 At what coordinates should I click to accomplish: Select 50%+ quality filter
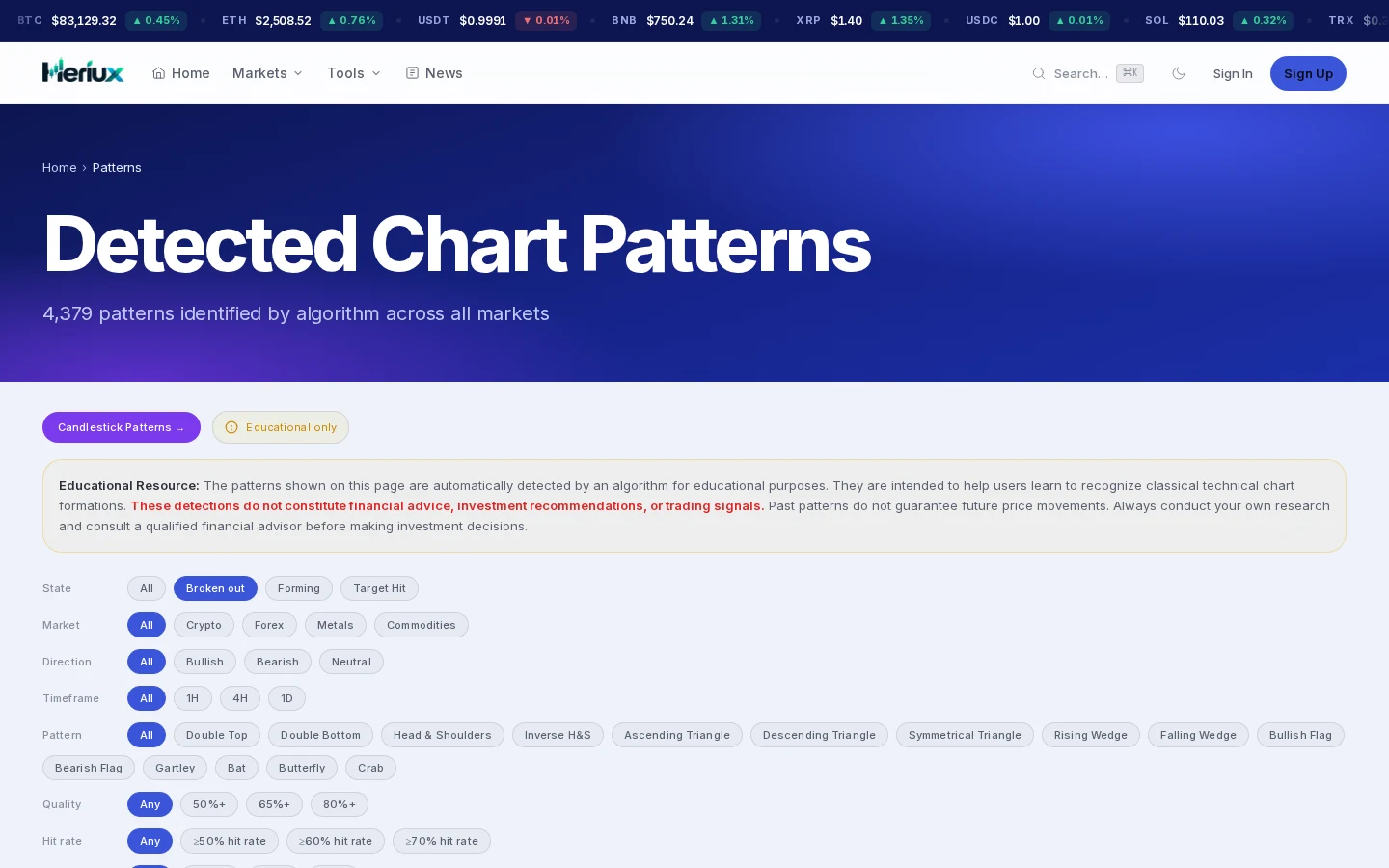[209, 804]
